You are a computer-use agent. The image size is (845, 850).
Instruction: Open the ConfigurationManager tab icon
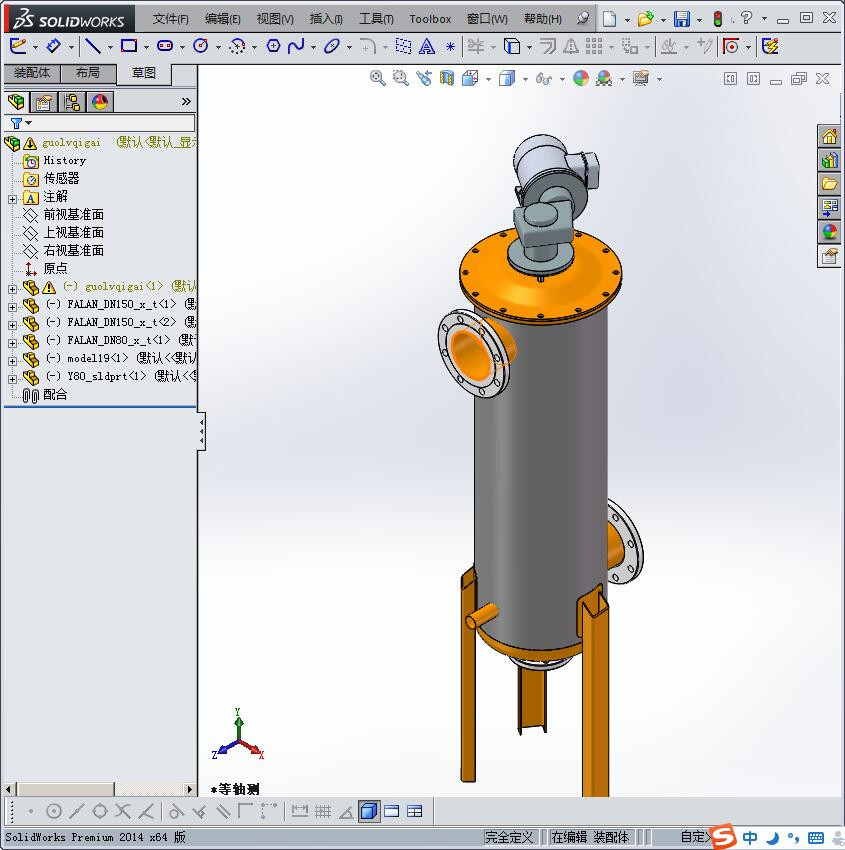(72, 101)
